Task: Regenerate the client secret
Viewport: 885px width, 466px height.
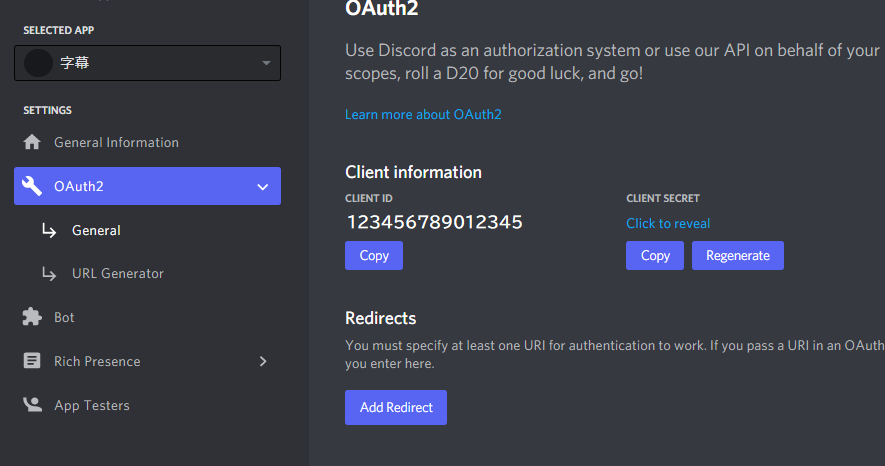Action: (738, 256)
